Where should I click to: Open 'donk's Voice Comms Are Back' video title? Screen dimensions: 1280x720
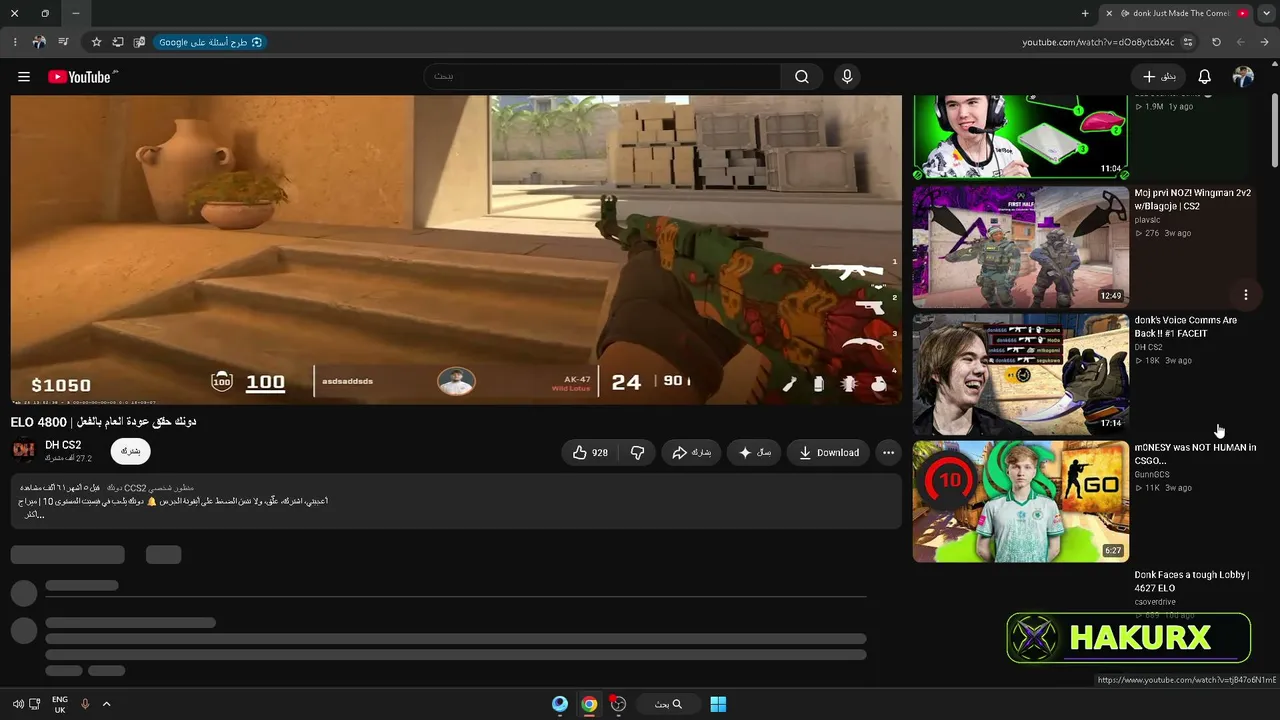coord(1185,327)
